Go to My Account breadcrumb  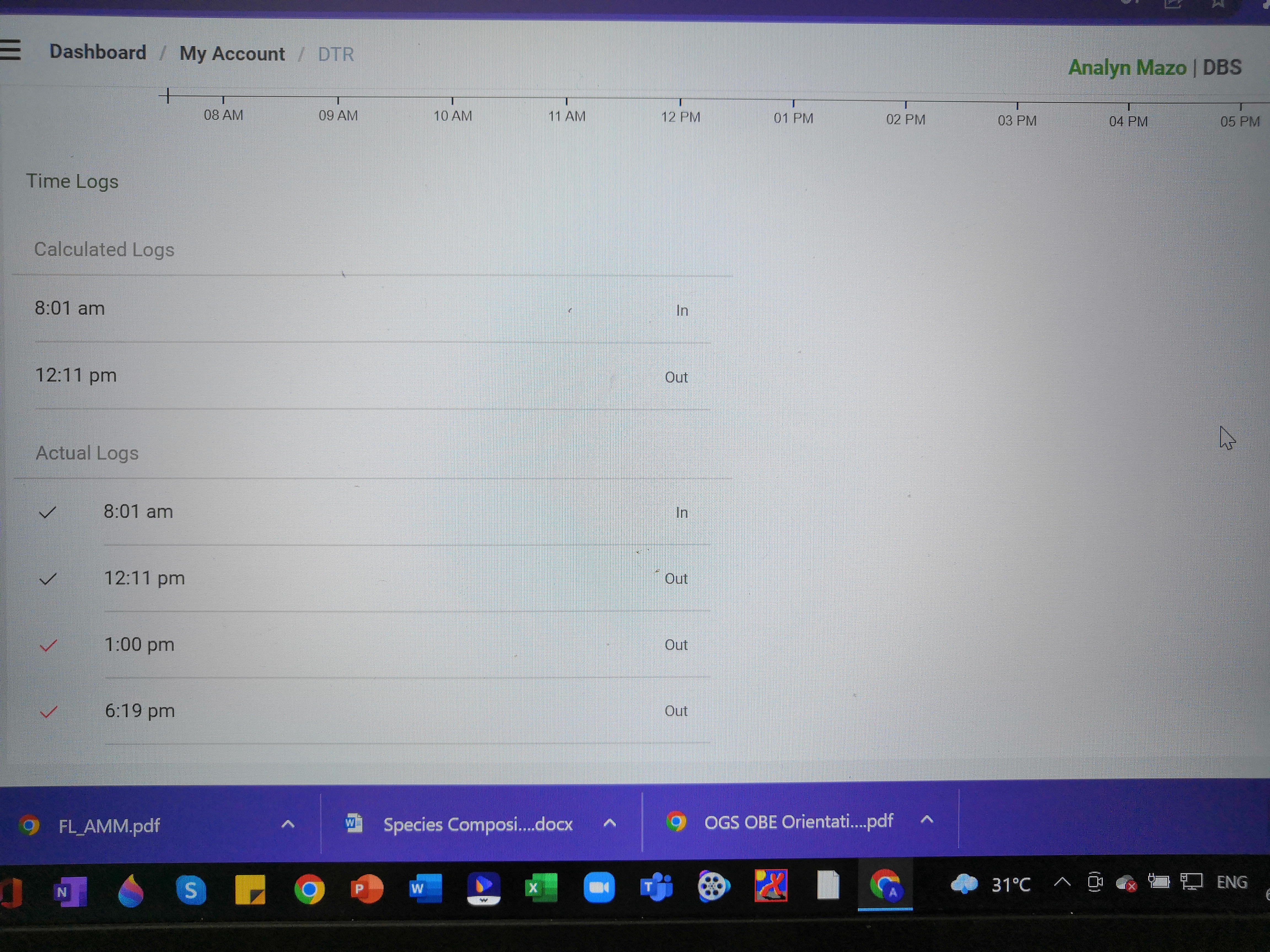[232, 54]
